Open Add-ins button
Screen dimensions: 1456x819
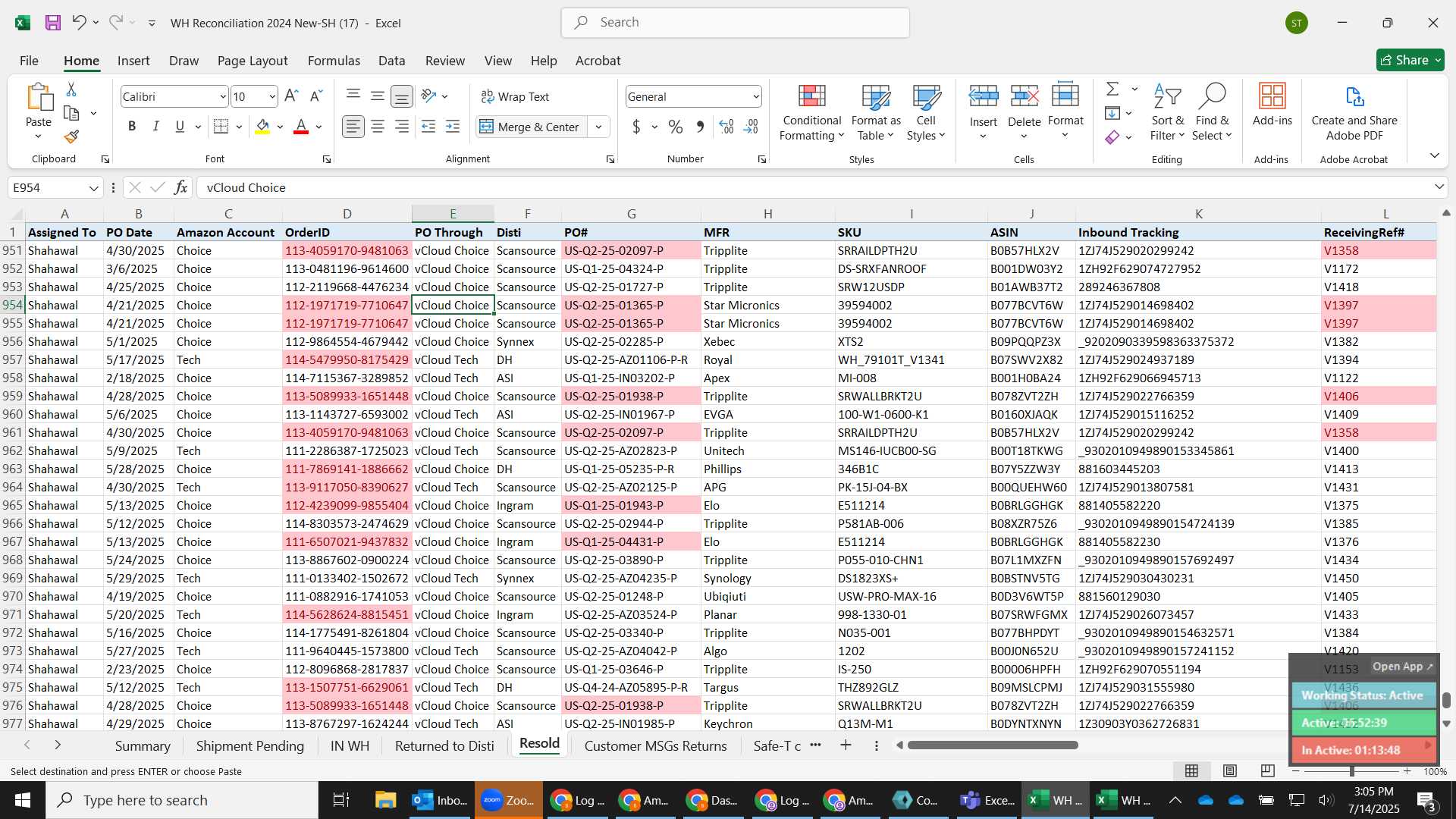click(1272, 105)
